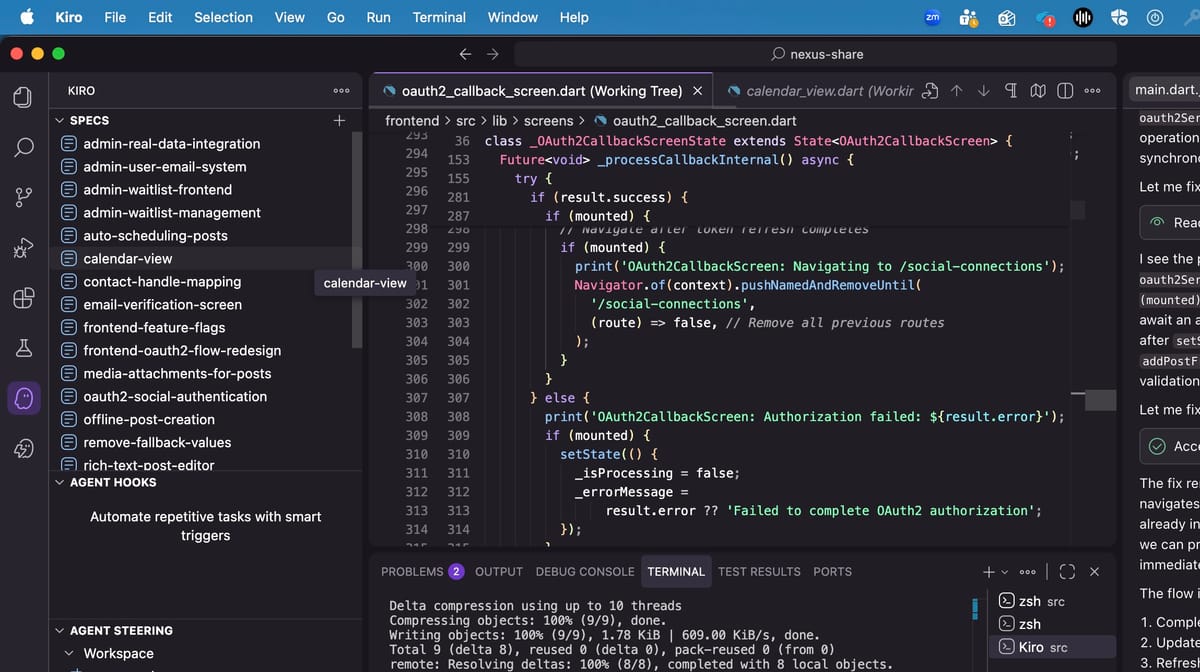Open the Source Control view

24,197
